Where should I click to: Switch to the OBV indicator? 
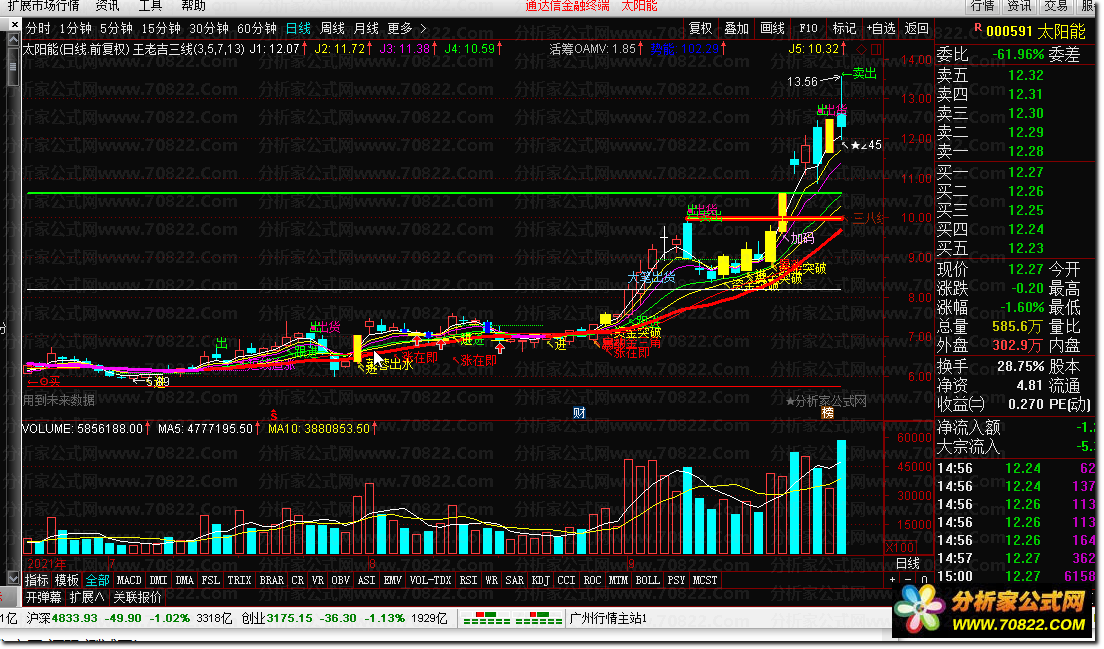point(341,580)
